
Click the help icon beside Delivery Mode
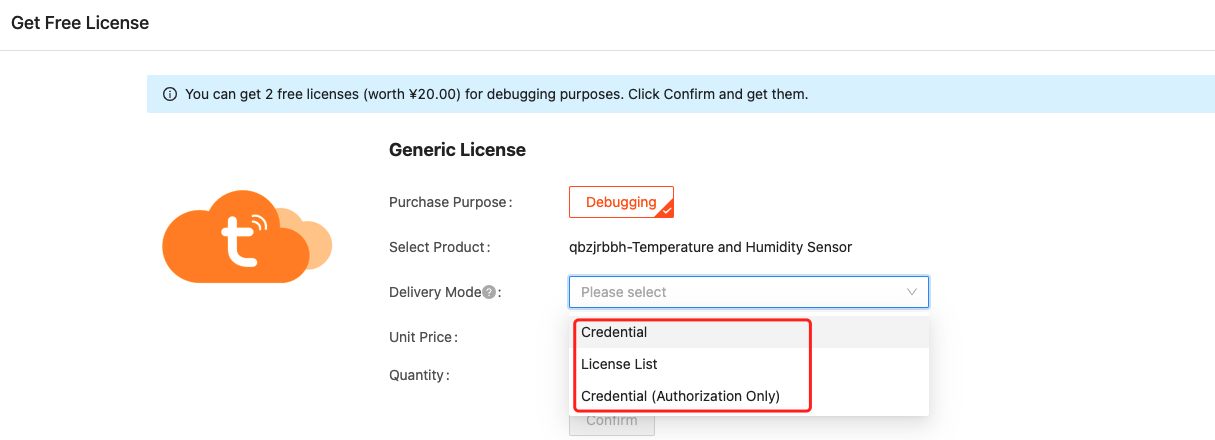(489, 292)
